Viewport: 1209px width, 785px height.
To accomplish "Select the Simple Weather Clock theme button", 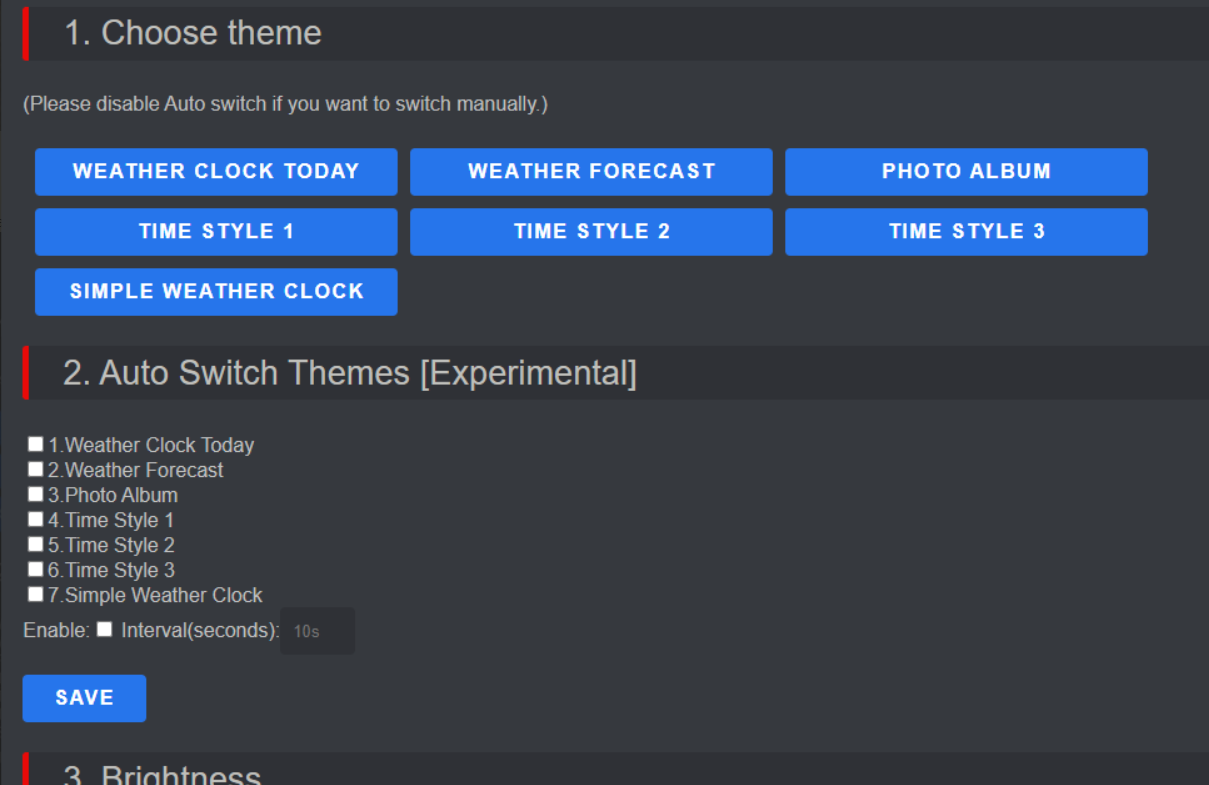I will [x=216, y=292].
